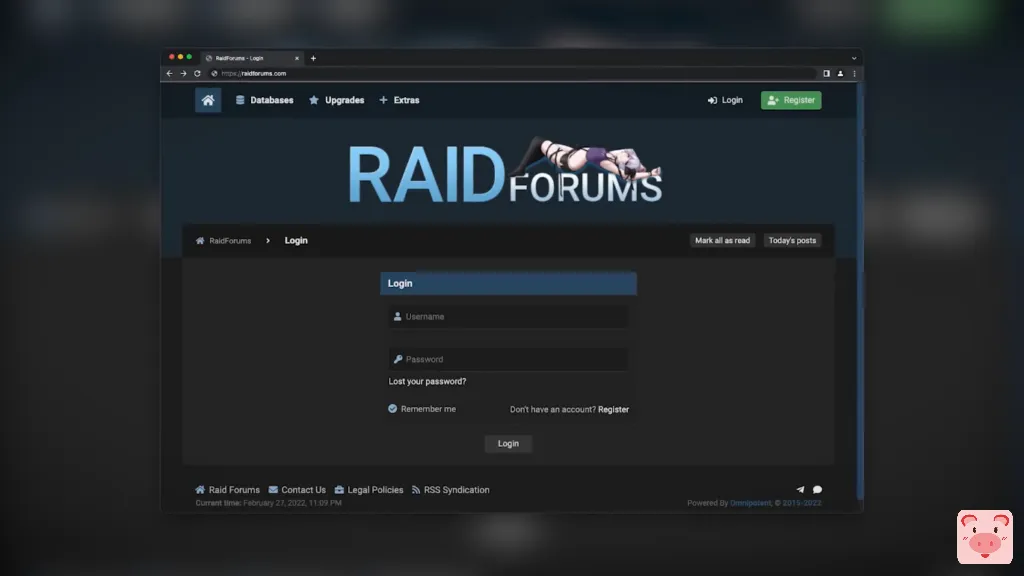Click the Telegram icon in the footer
This screenshot has height=576, width=1024.
coord(800,489)
